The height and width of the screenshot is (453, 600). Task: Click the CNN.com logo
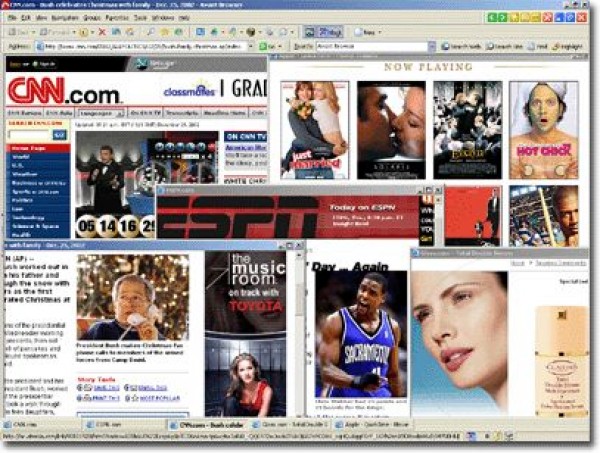tap(64, 91)
